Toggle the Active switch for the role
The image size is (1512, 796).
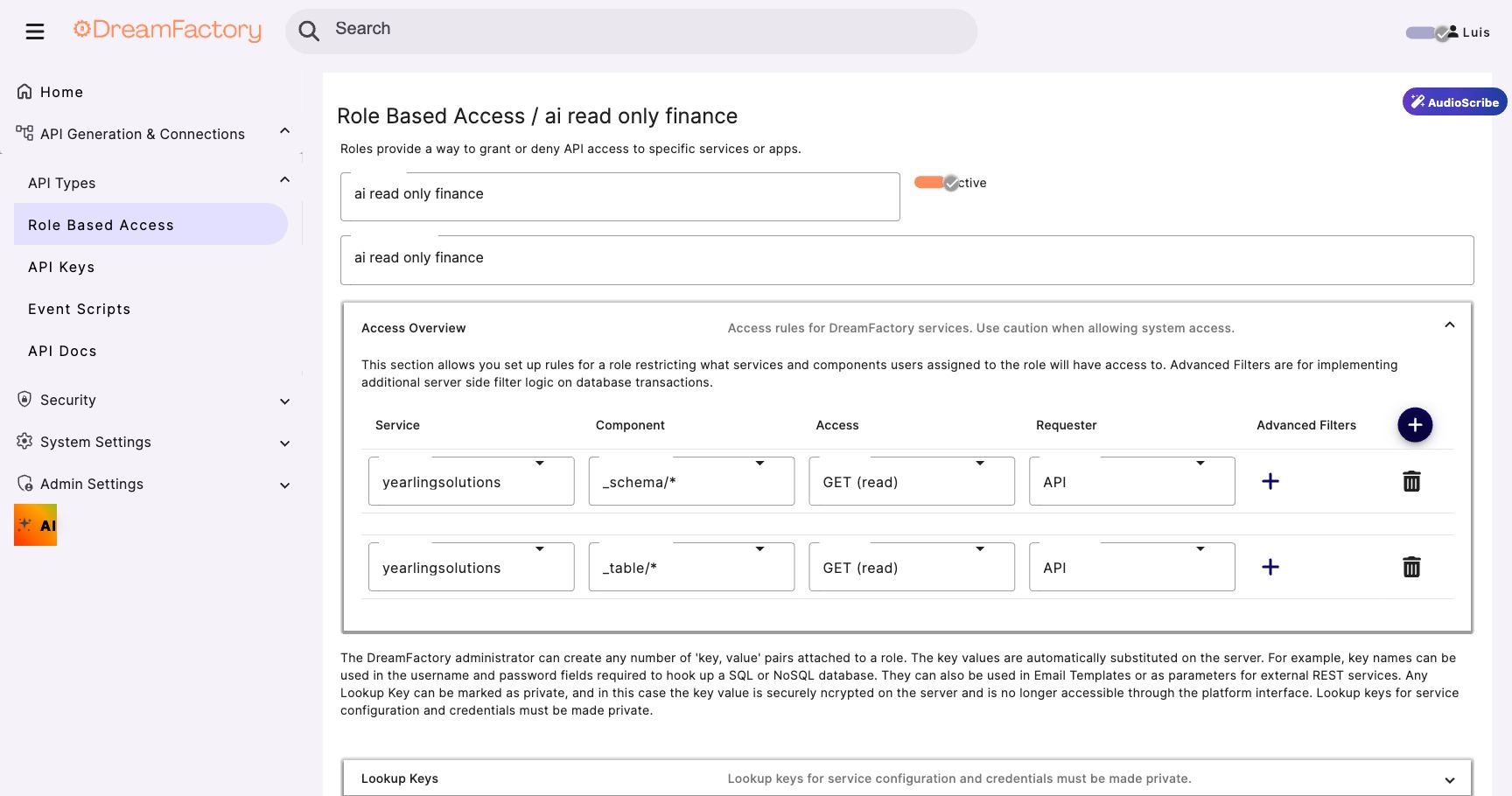point(934,183)
